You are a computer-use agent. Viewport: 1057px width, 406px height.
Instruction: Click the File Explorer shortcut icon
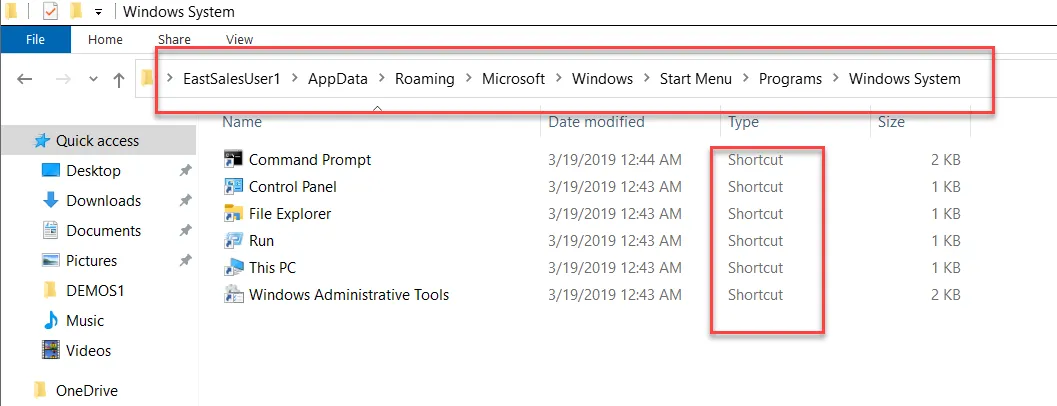[234, 213]
